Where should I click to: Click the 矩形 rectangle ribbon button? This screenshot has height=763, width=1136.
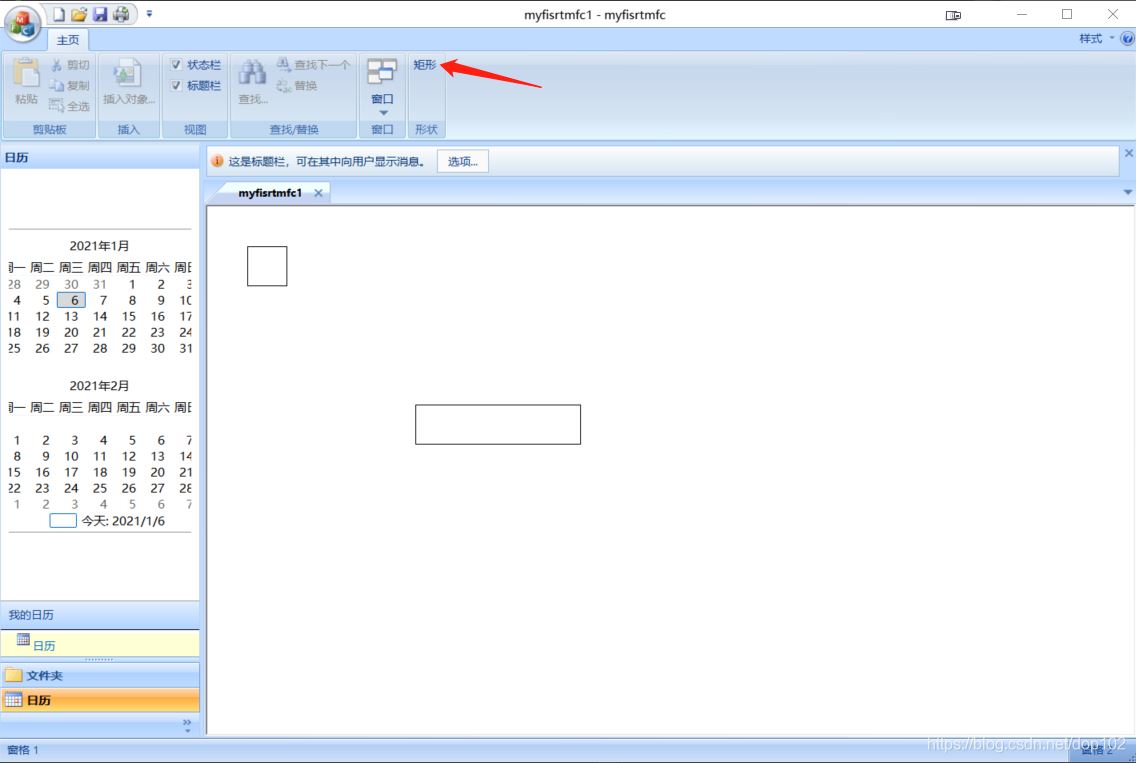[425, 65]
